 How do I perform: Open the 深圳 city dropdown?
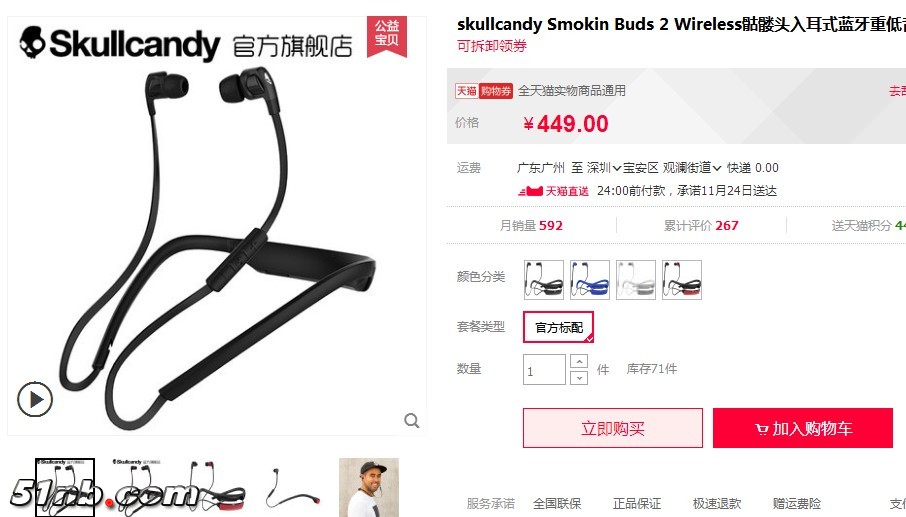pos(604,168)
